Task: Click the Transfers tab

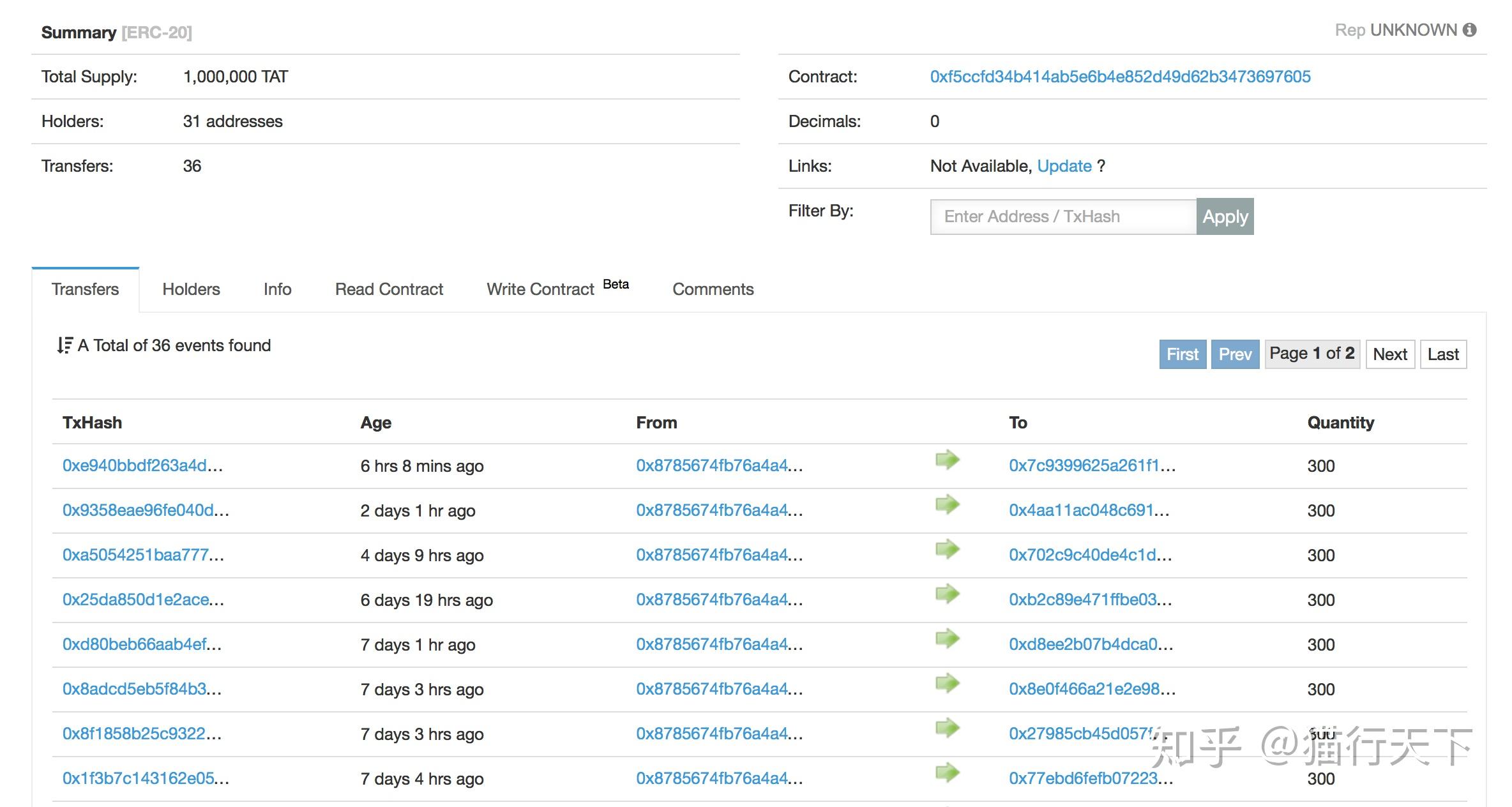Action: pyautogui.click(x=85, y=289)
